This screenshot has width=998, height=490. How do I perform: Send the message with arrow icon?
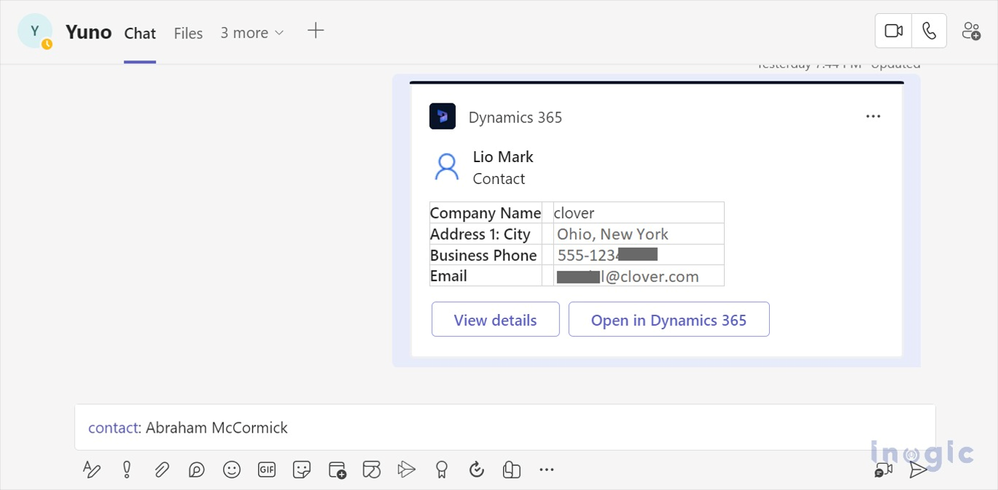coord(918,470)
